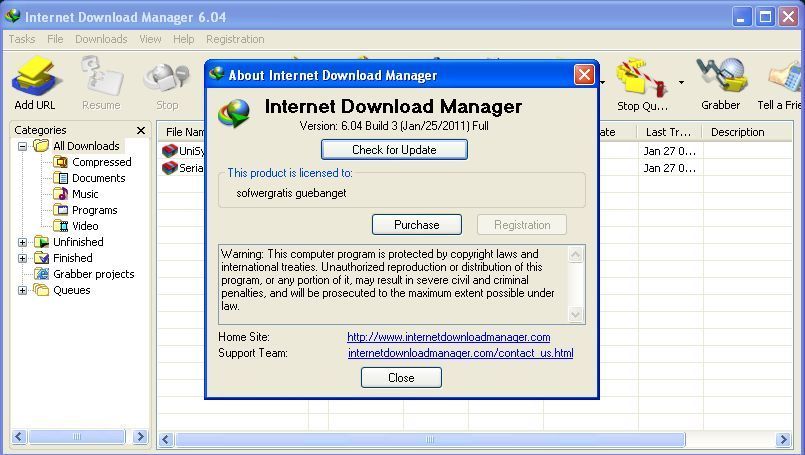The height and width of the screenshot is (455, 805).
Task: Open the Tasks menu
Action: [22, 39]
